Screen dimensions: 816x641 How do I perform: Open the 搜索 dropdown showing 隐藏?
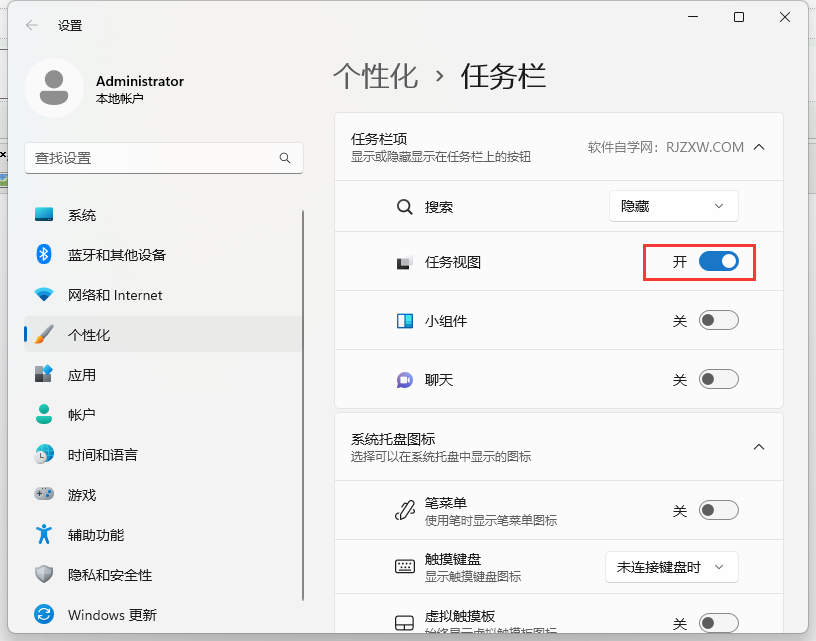tap(673, 206)
